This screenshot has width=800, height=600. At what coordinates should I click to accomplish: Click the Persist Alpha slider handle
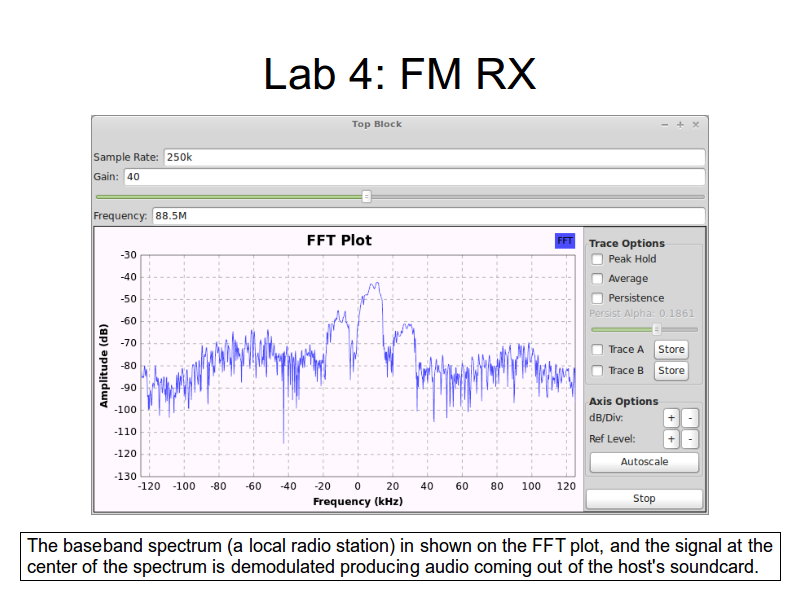[x=656, y=329]
